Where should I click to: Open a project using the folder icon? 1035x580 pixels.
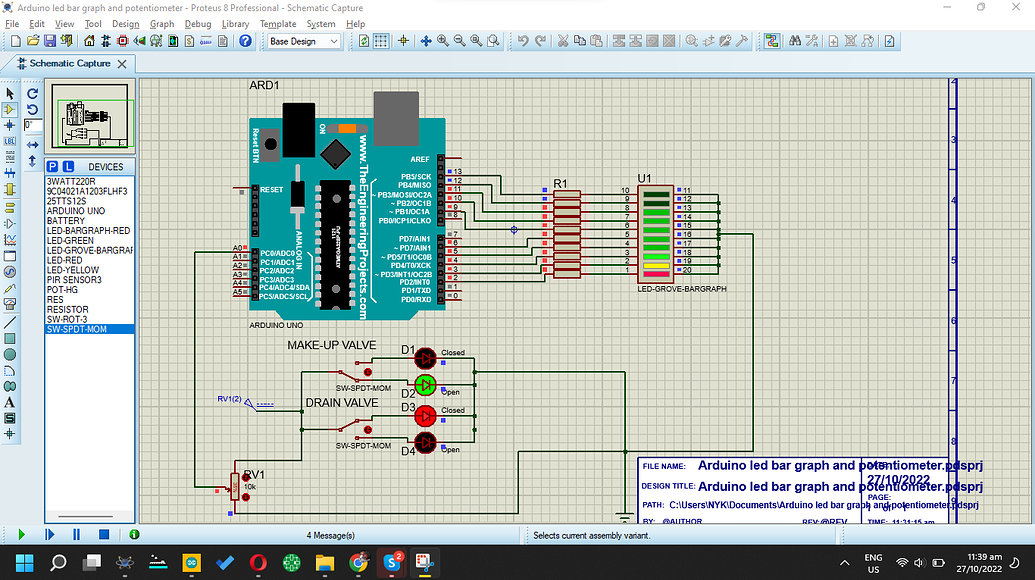point(33,41)
